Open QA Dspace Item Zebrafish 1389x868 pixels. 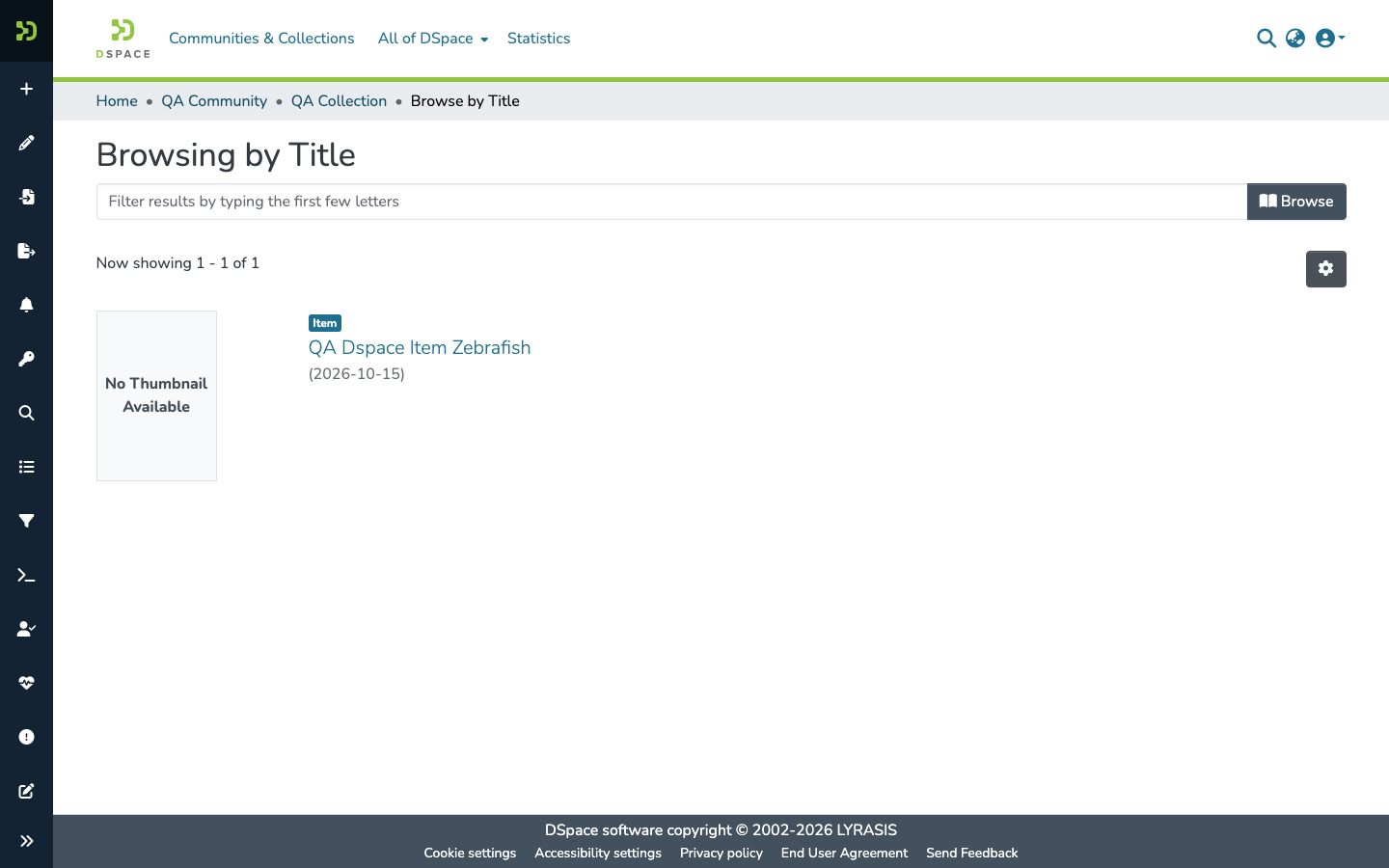coord(420,347)
